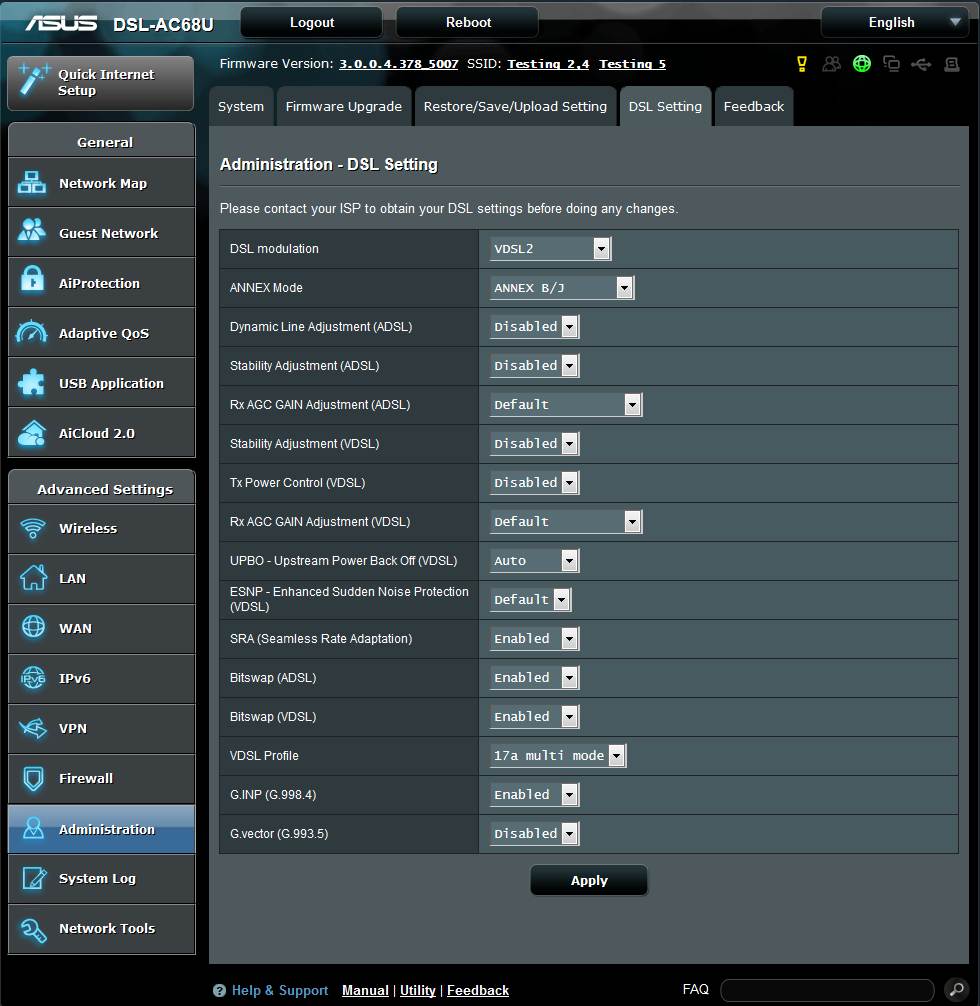Open Rx AGC GAIN Adjustment (ADSL) dropdown
Image resolution: width=980 pixels, height=1006 pixels.
coord(565,405)
